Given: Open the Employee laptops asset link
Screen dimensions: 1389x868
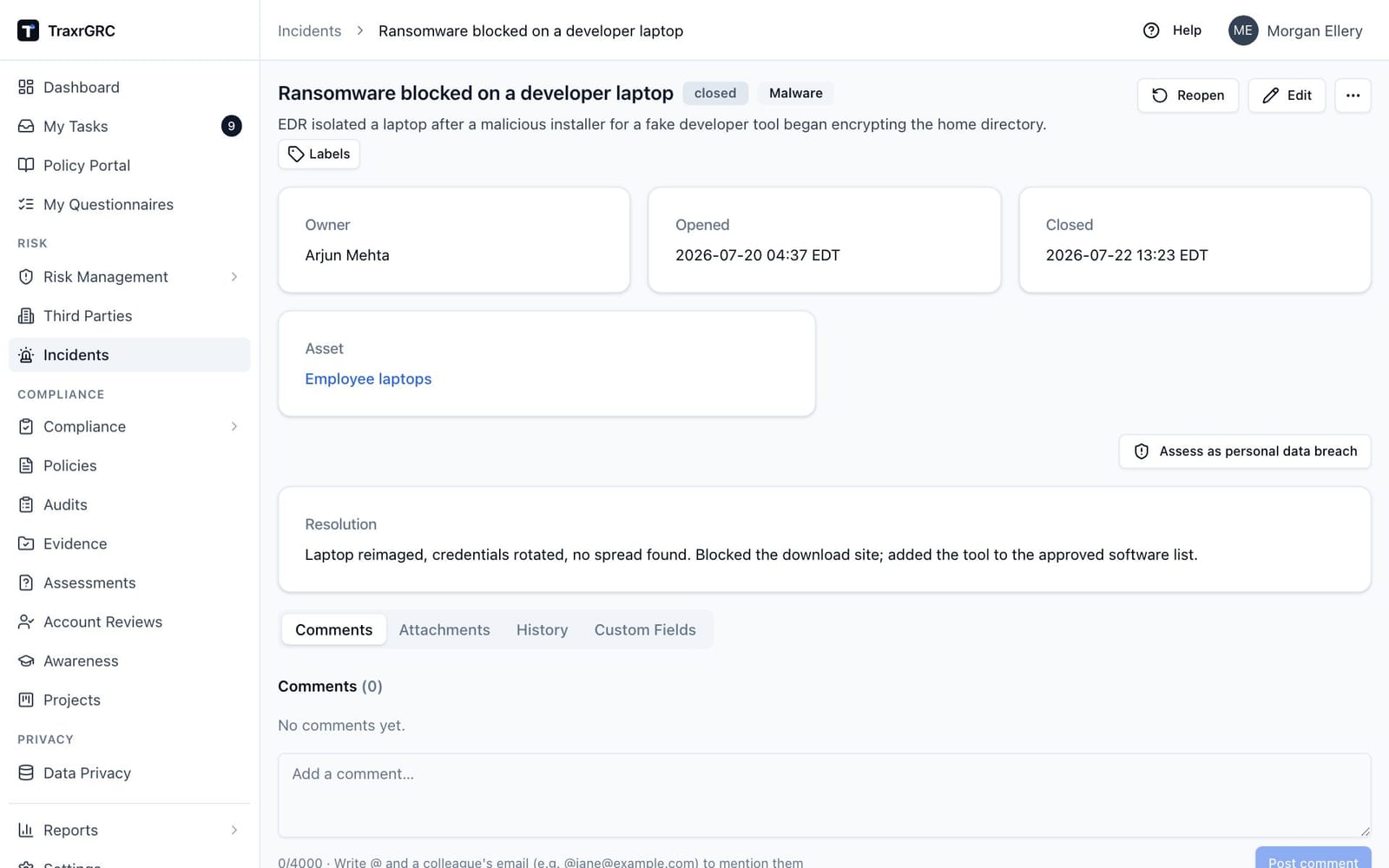Looking at the screenshot, I should tap(368, 378).
